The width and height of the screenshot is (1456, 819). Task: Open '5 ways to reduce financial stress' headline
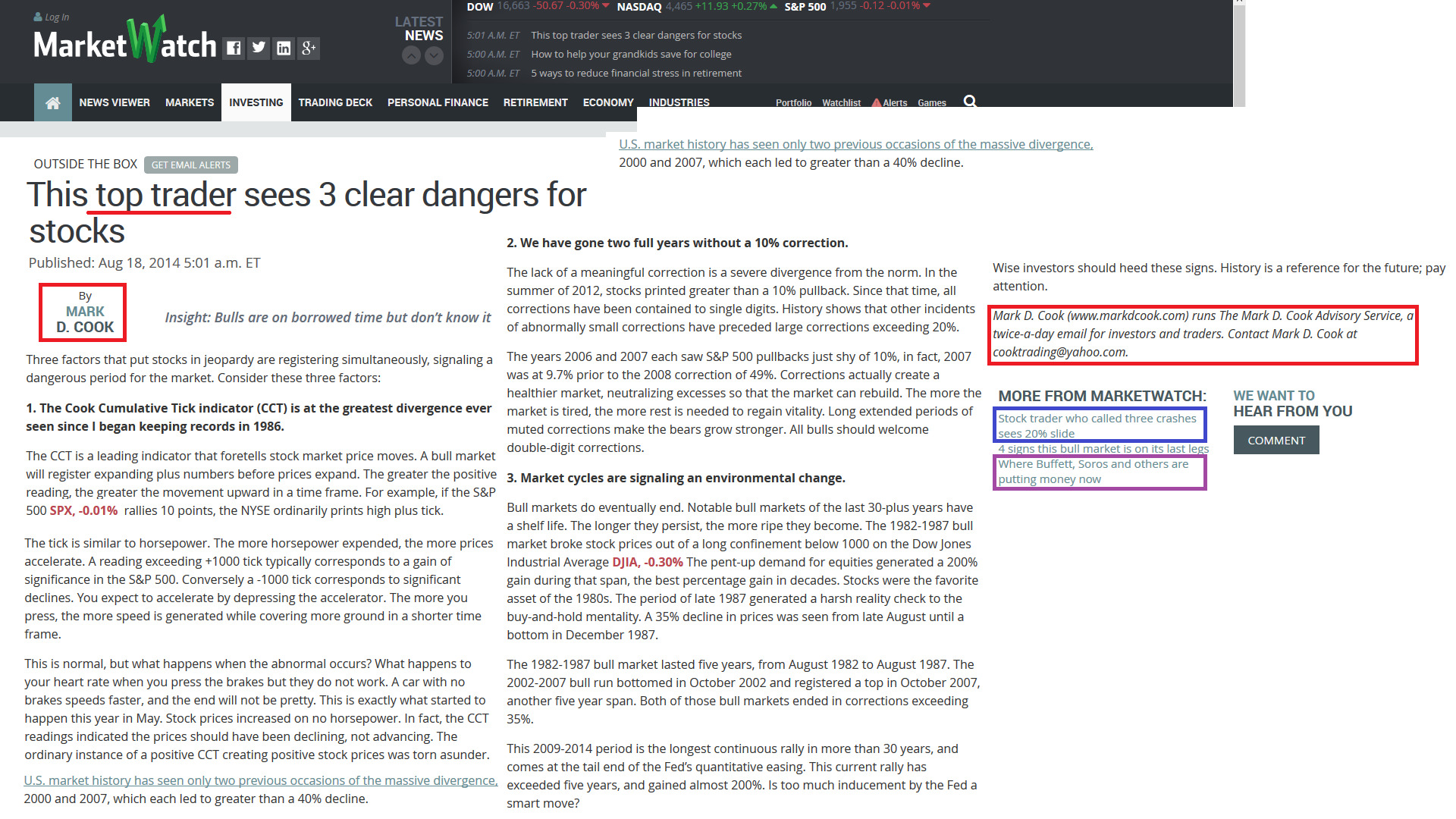coord(636,73)
